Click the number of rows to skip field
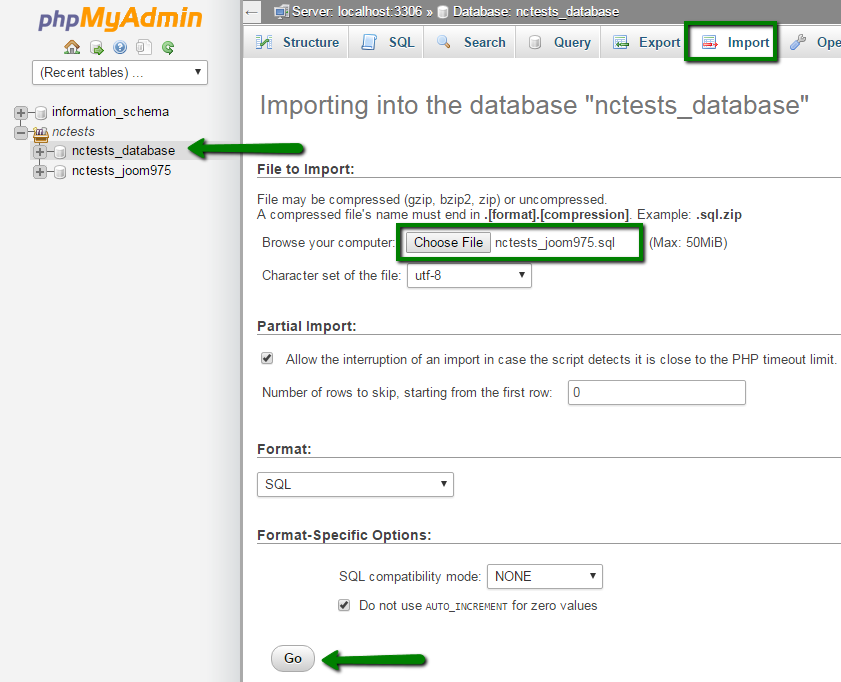Image resolution: width=841 pixels, height=682 pixels. [x=656, y=393]
